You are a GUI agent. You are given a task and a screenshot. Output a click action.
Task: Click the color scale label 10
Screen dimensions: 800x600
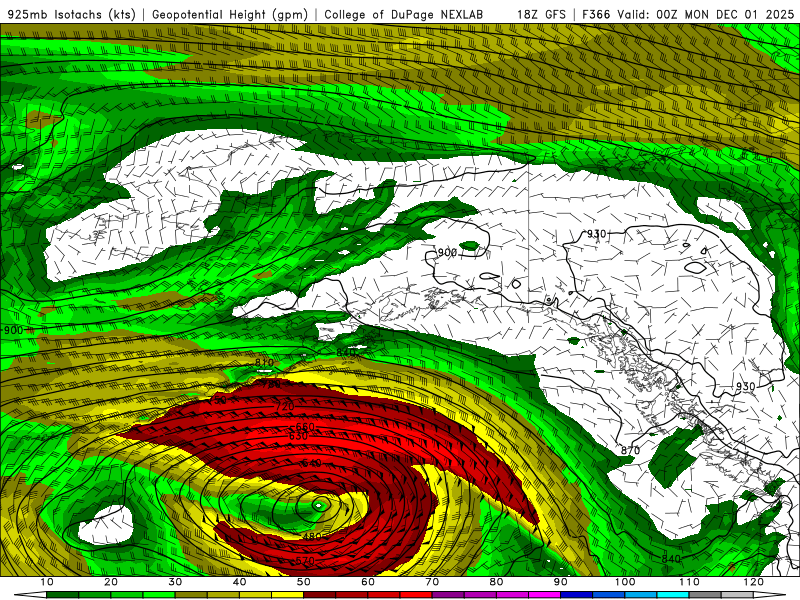pyautogui.click(x=46, y=582)
